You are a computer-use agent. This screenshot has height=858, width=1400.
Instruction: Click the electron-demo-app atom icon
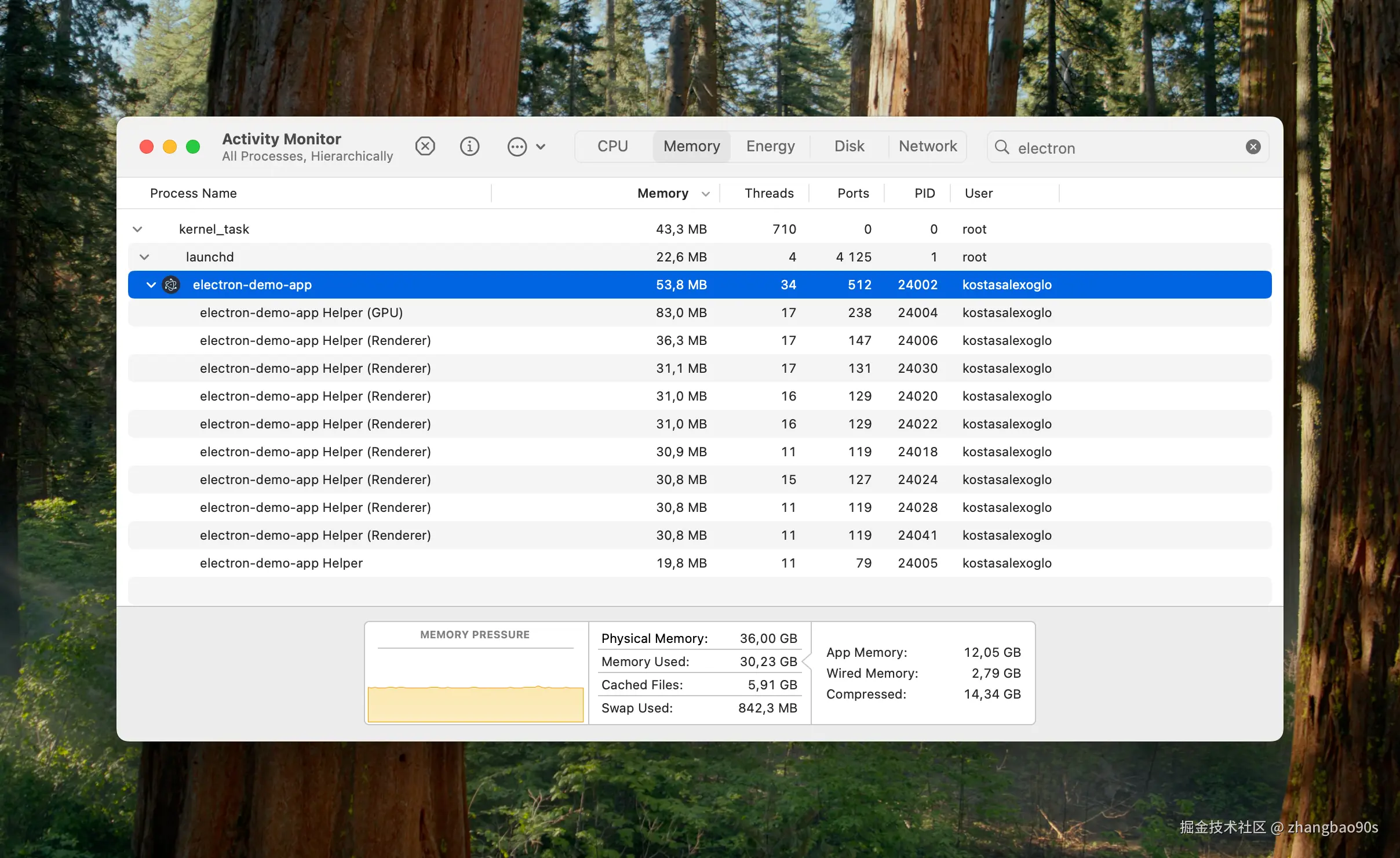(x=171, y=285)
